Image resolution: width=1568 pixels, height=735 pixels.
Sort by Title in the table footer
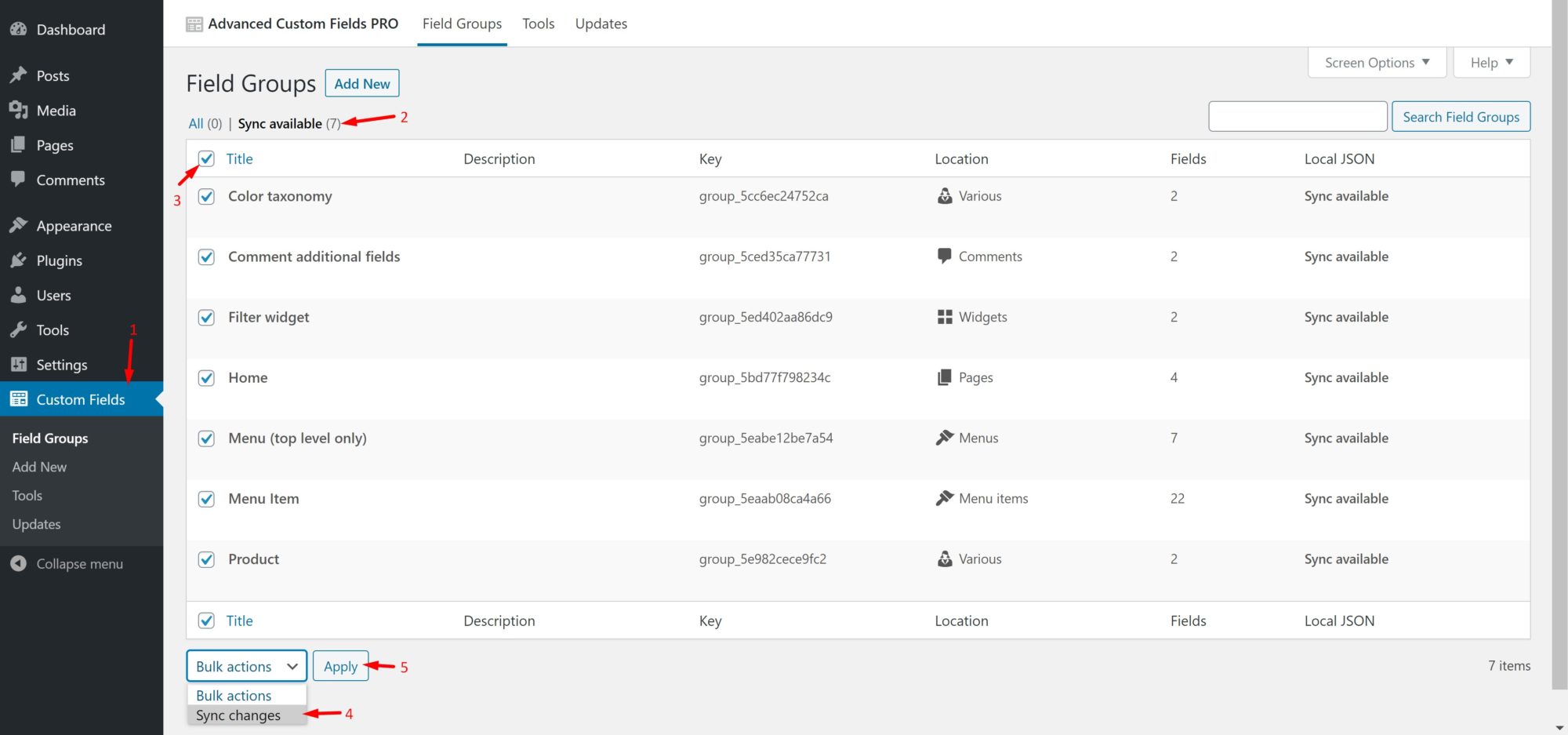239,620
